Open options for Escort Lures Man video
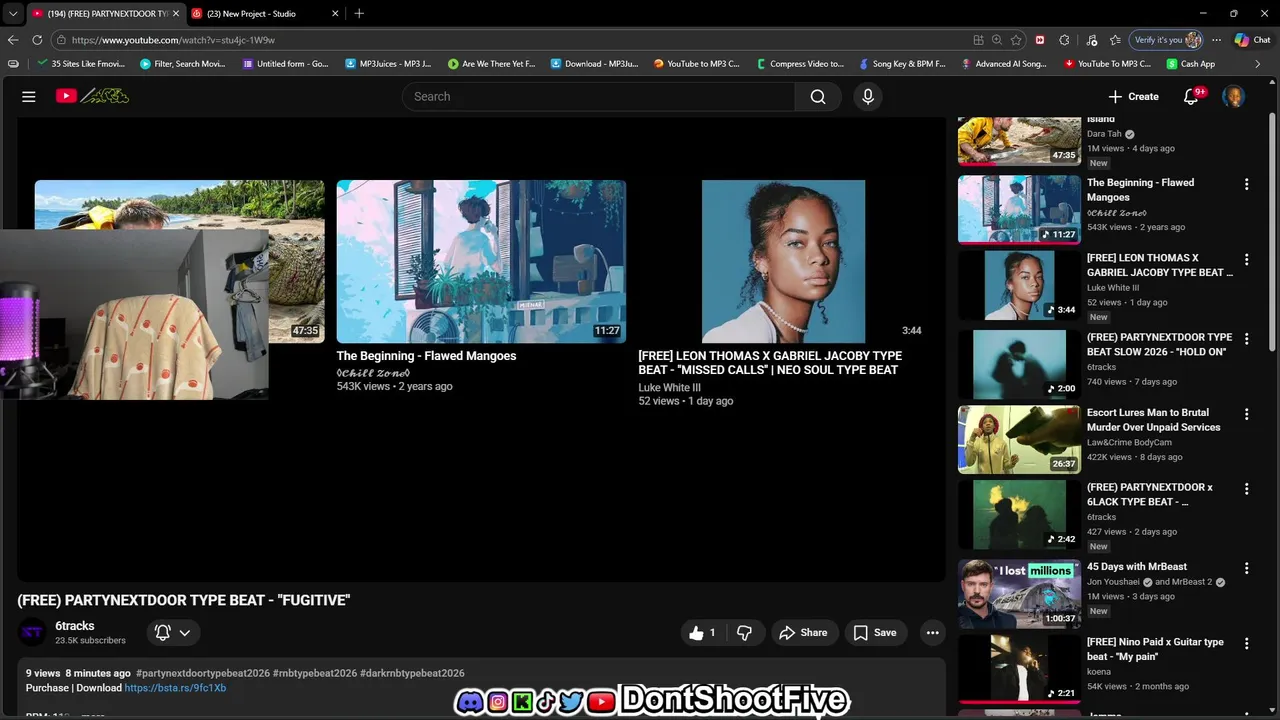Image resolution: width=1280 pixels, height=720 pixels. (x=1246, y=414)
